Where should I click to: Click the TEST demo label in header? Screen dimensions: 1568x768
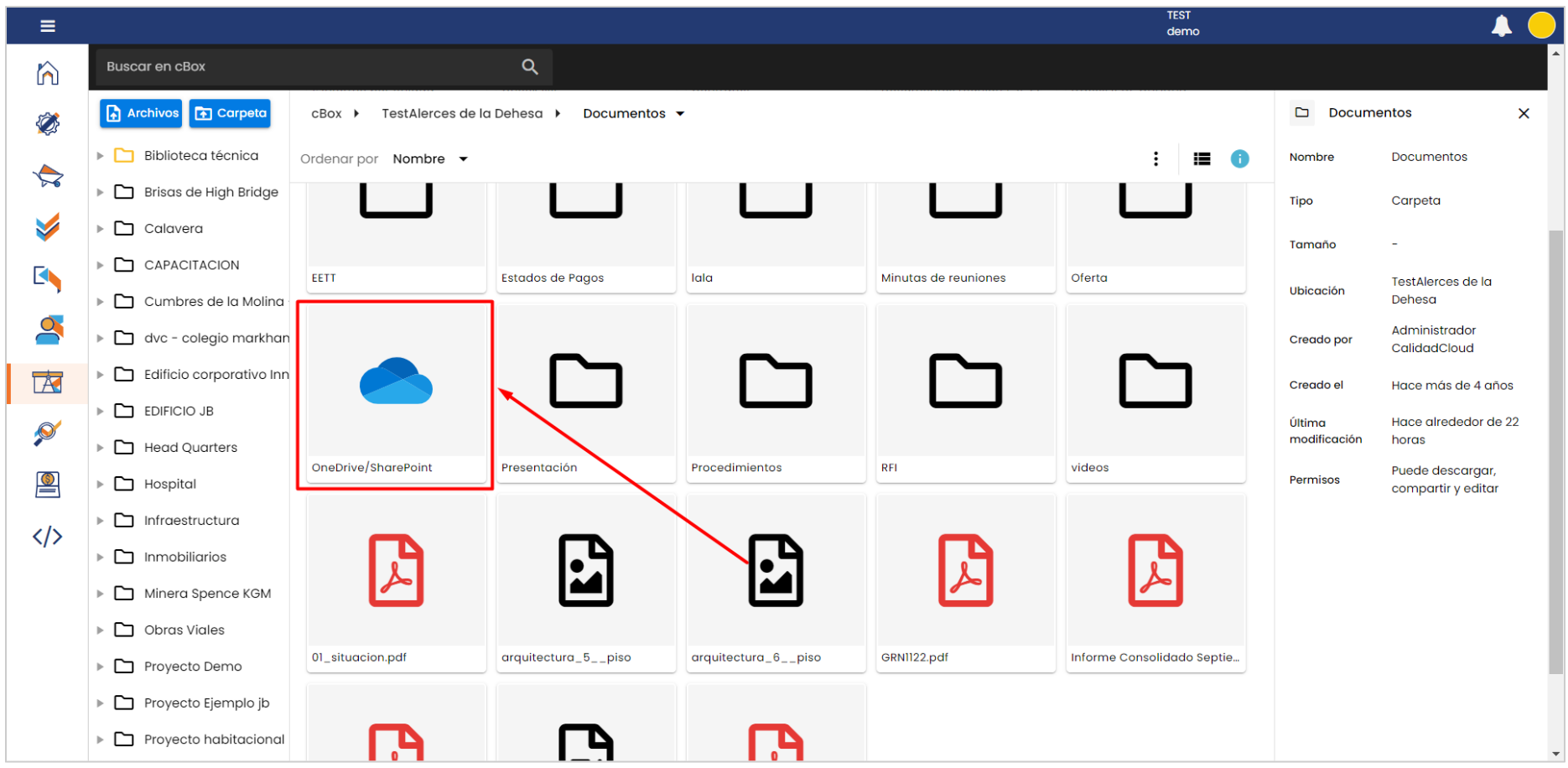(x=1182, y=23)
